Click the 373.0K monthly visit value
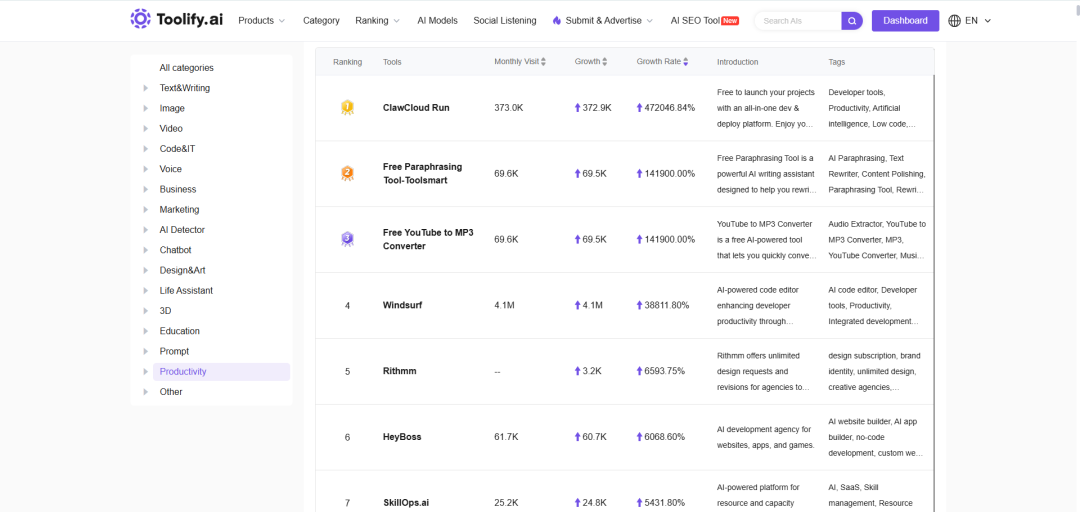The height and width of the screenshot is (512, 1080). 508,107
